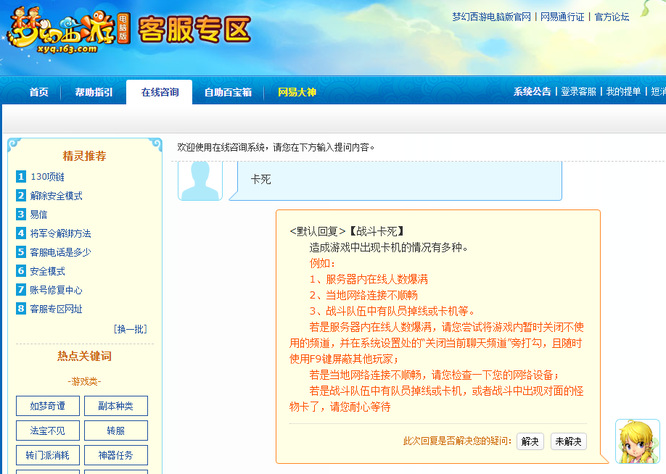Click the 转门派消耗 keyword button

click(x=48, y=455)
